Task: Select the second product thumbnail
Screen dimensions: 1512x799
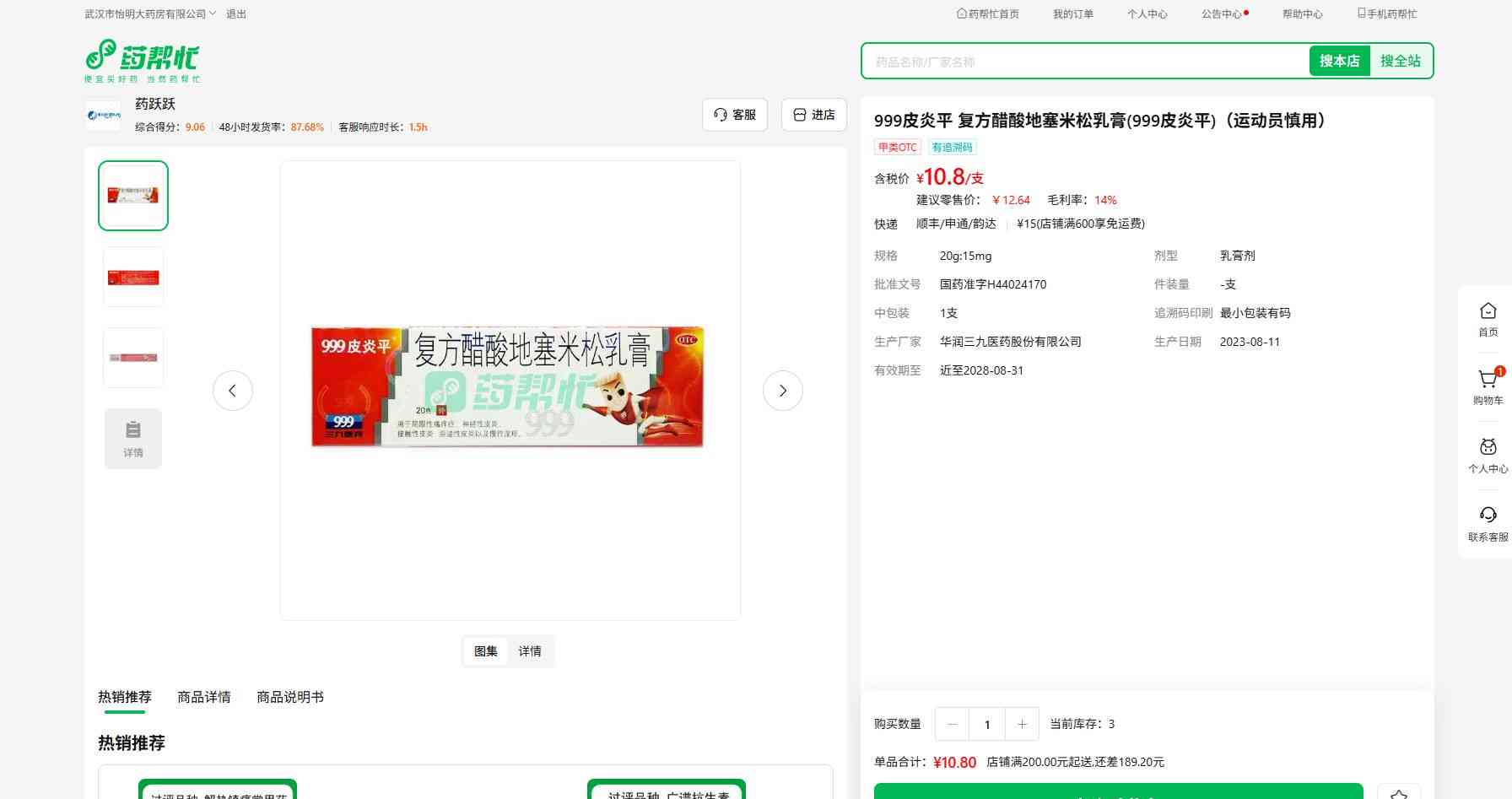Action: 133,277
